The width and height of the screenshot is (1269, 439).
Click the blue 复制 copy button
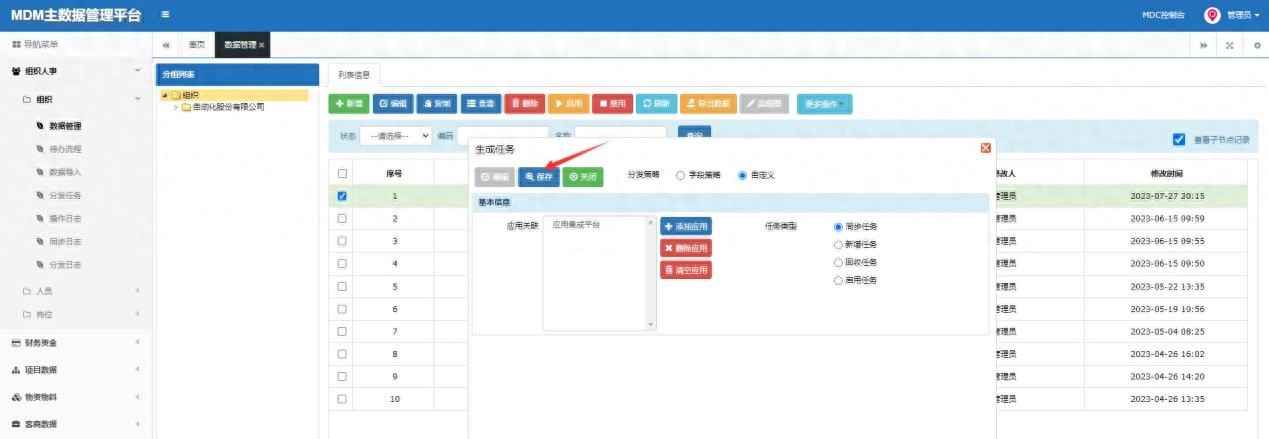click(x=436, y=103)
